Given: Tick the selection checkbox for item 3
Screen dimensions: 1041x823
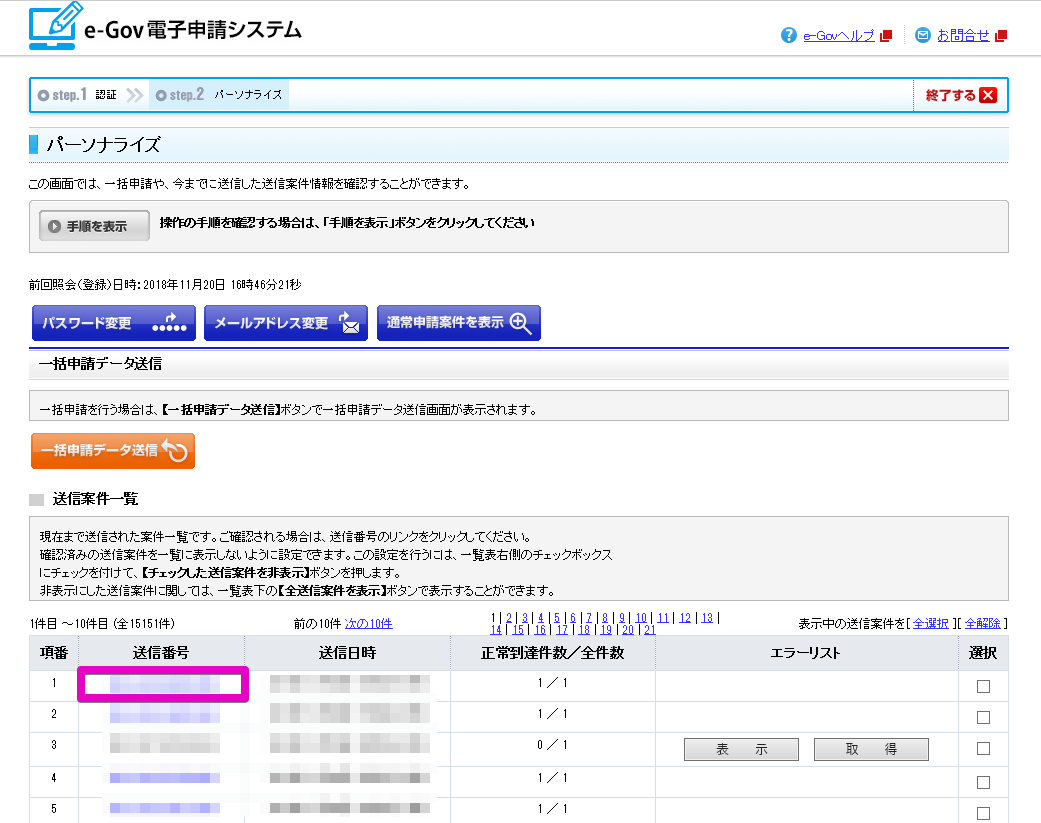Looking at the screenshot, I should click(x=983, y=749).
